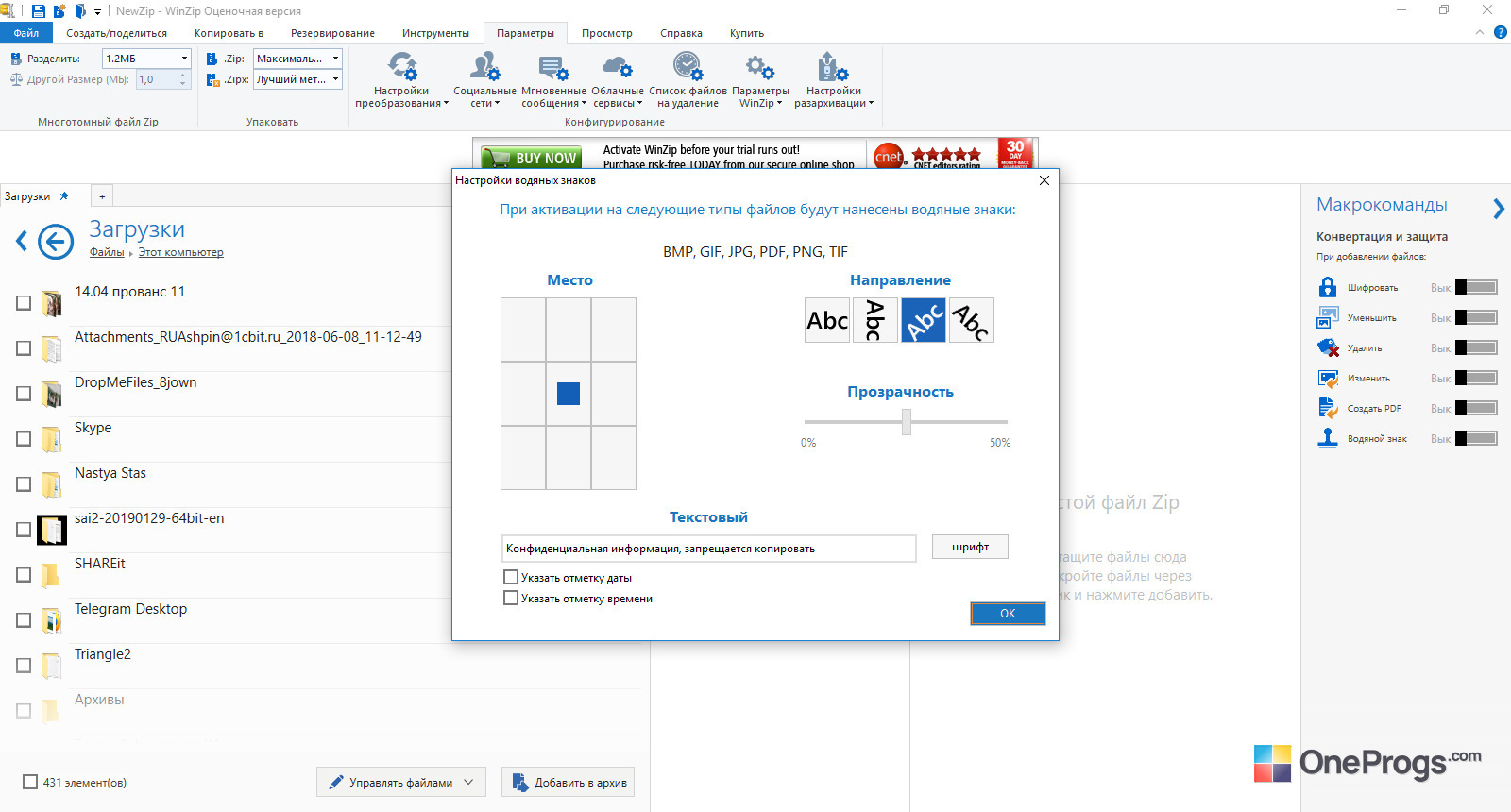Click the Telegram Desktop folder icon
This screenshot has width=1511, height=812.
click(x=52, y=620)
